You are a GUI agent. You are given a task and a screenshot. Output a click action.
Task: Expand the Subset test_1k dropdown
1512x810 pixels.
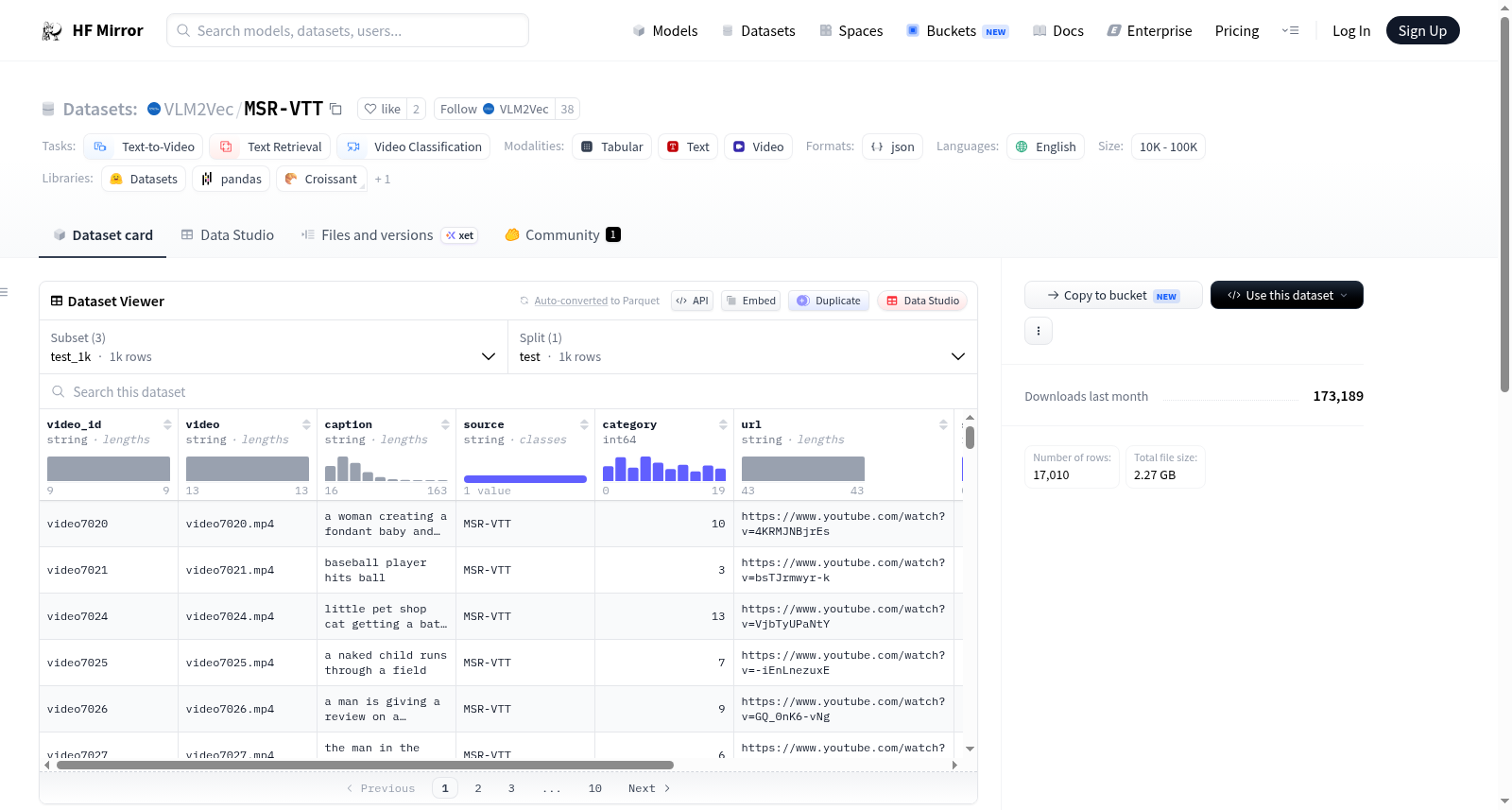(x=273, y=347)
